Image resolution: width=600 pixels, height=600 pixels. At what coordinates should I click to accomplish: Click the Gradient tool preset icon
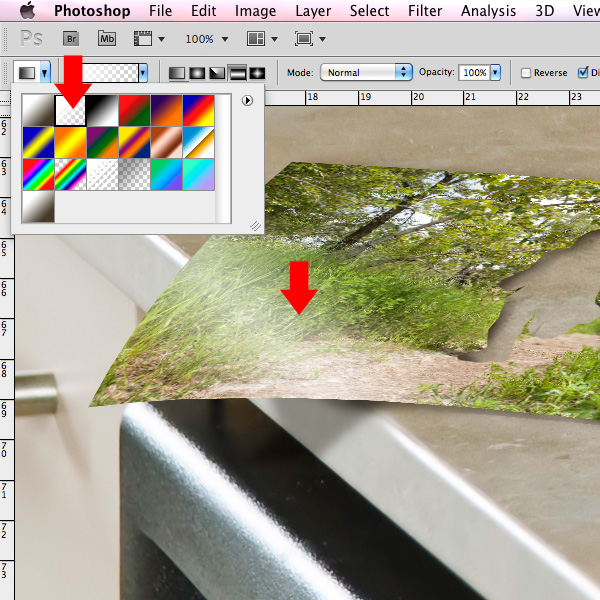(x=27, y=73)
